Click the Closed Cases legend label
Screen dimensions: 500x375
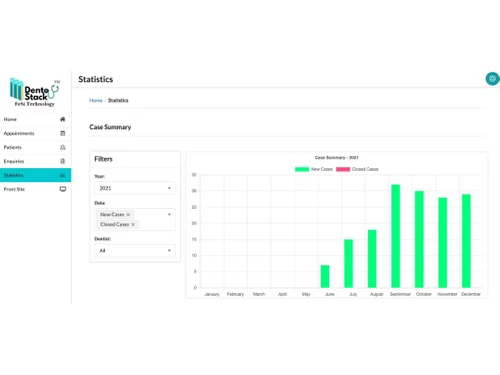tap(365, 169)
